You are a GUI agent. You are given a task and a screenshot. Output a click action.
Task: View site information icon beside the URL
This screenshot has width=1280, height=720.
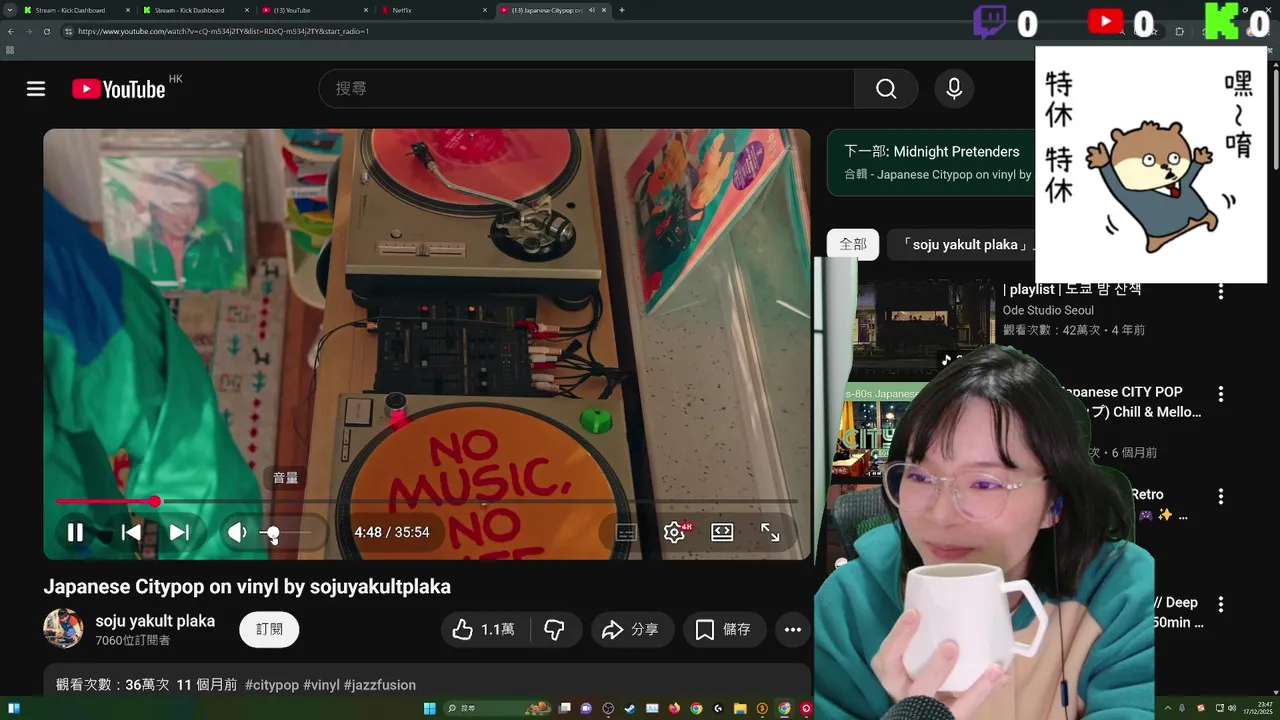[x=68, y=31]
